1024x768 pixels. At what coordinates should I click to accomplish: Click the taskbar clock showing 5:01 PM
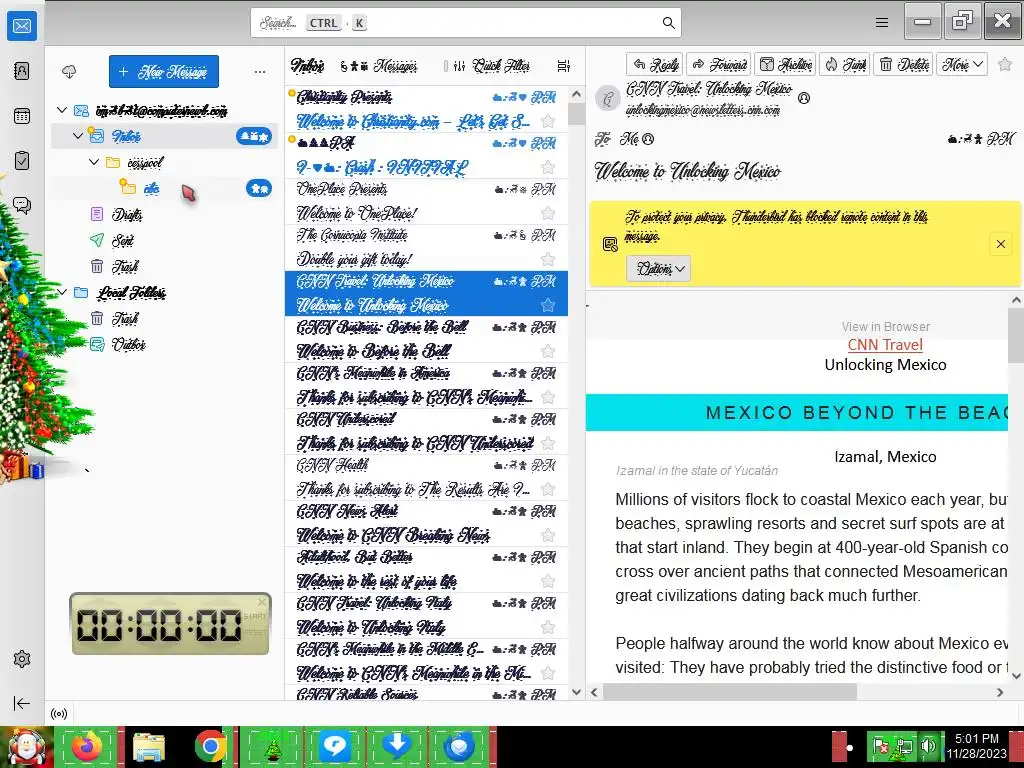pos(976,746)
